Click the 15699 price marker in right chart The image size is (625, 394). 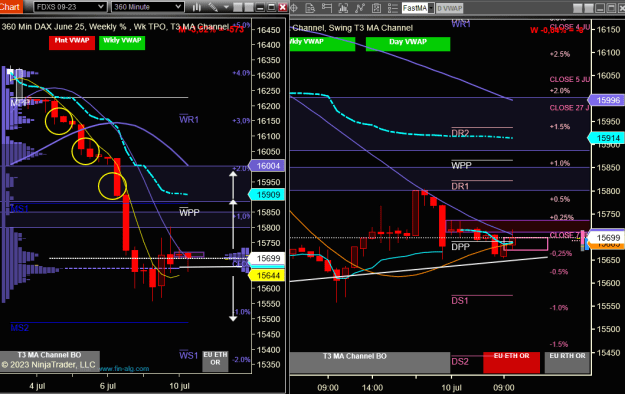click(606, 238)
